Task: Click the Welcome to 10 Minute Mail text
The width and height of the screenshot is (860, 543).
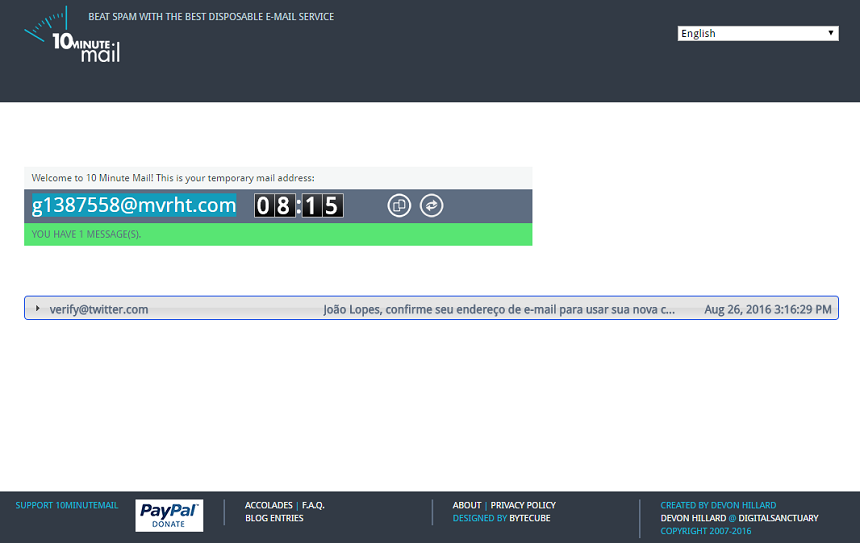Action: [x=173, y=178]
